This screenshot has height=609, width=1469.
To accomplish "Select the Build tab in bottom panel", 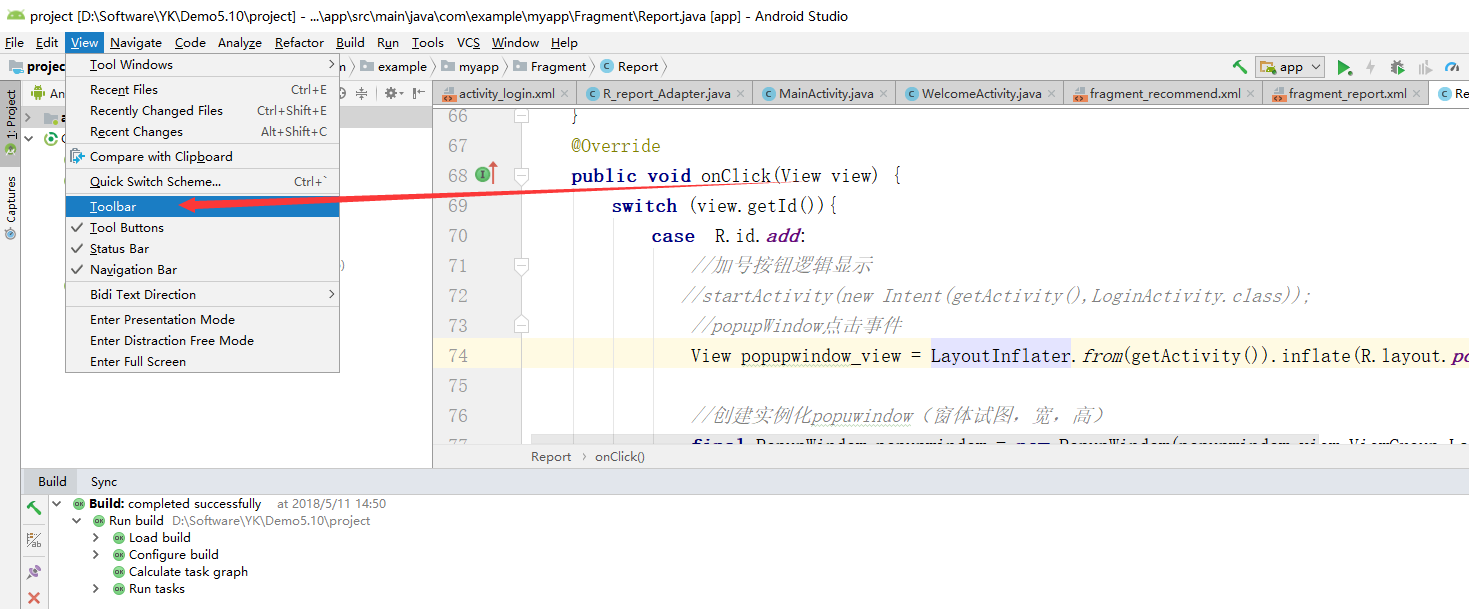I will (x=52, y=481).
